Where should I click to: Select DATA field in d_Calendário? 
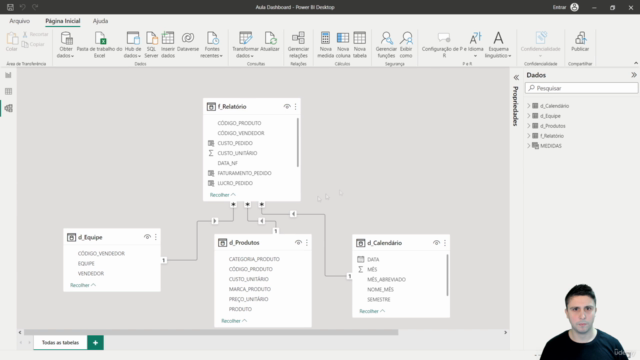[373, 259]
